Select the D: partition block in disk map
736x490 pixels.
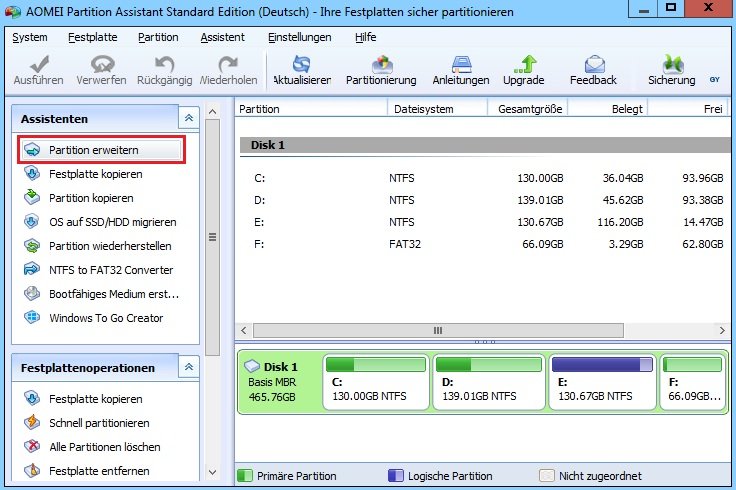(489, 382)
